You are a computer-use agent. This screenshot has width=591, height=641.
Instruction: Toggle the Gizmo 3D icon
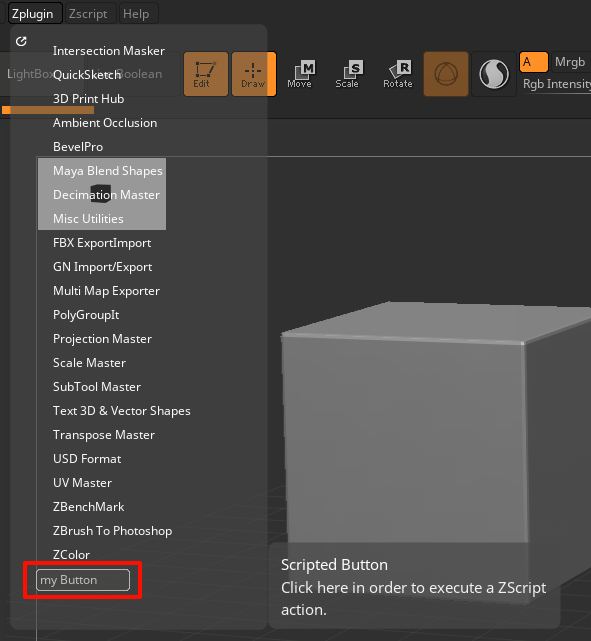[x=446, y=74]
